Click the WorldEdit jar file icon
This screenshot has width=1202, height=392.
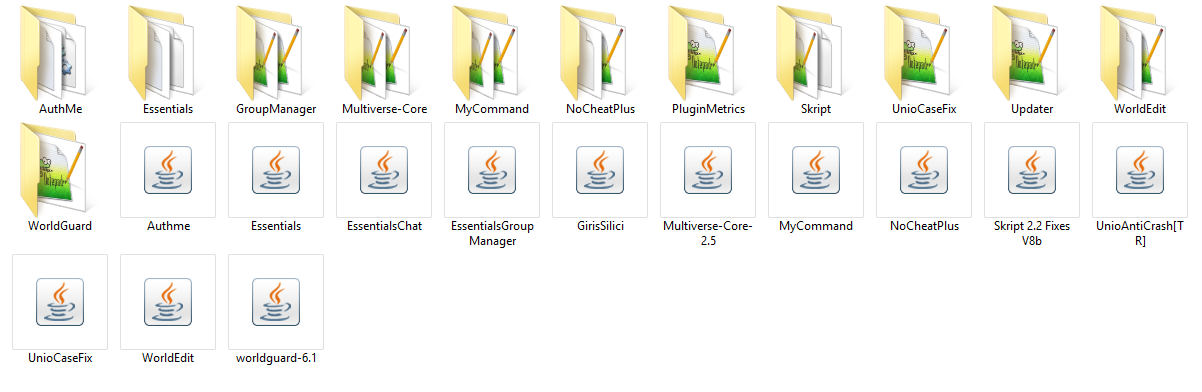coord(167,301)
